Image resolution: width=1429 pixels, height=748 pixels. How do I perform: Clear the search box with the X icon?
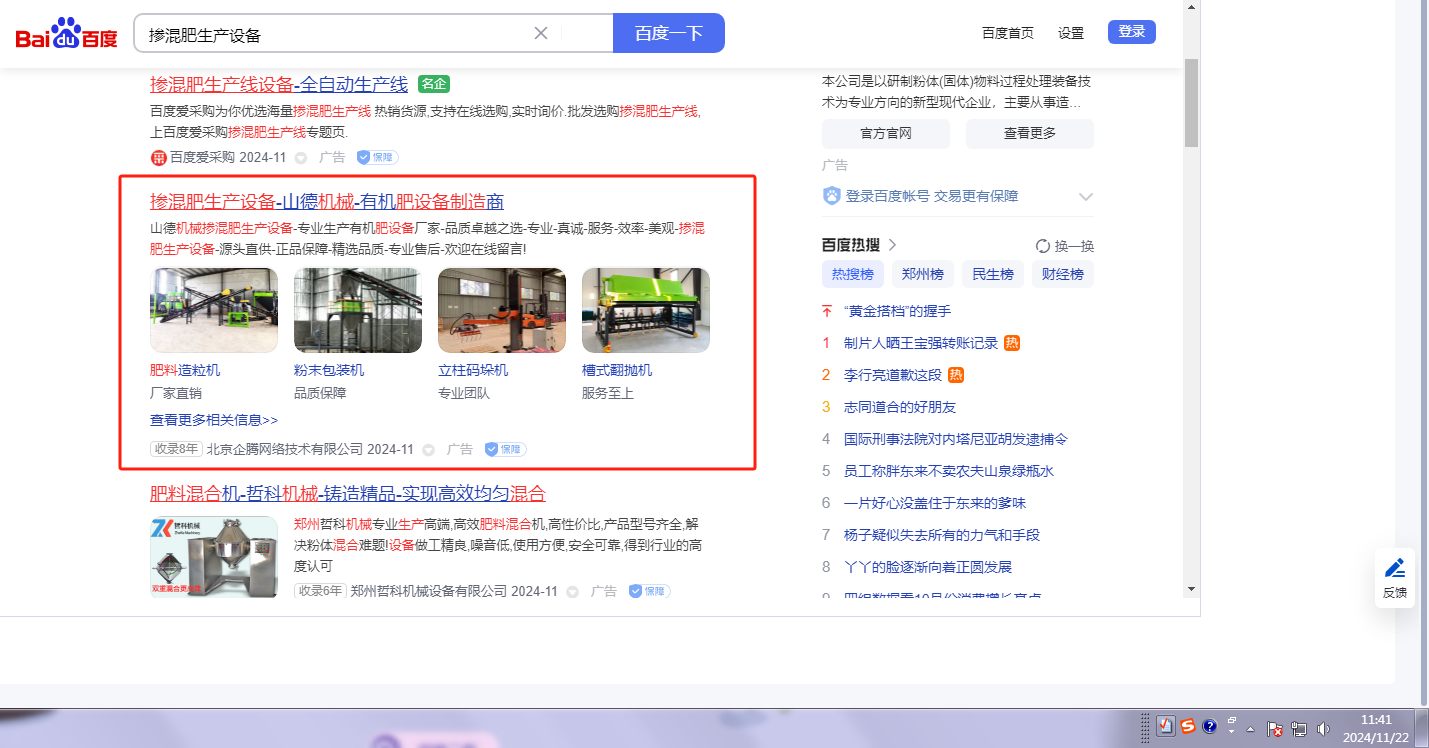coord(541,33)
